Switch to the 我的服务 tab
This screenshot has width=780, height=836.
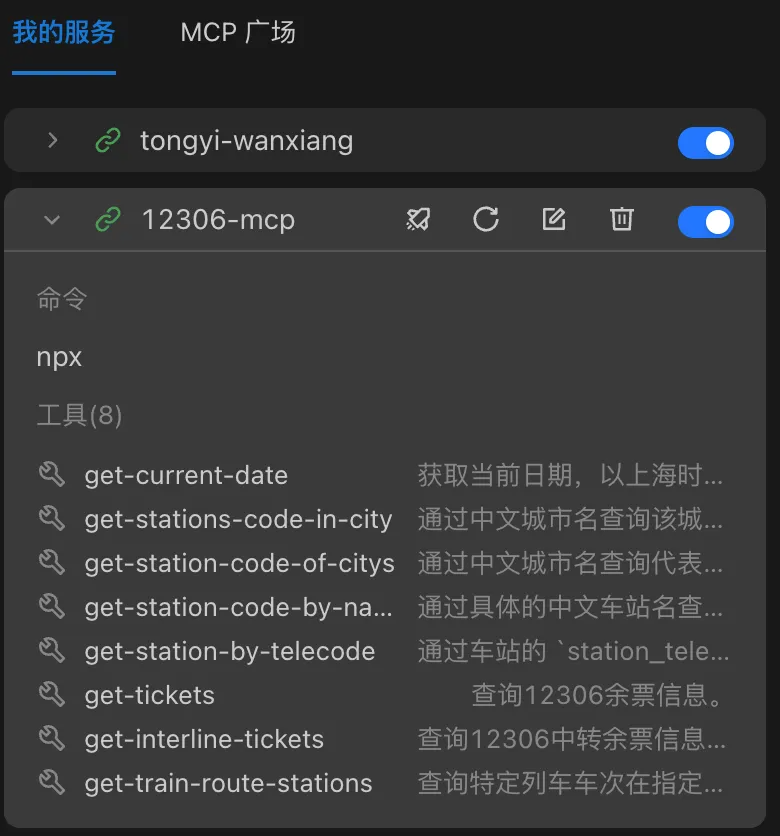coord(64,33)
